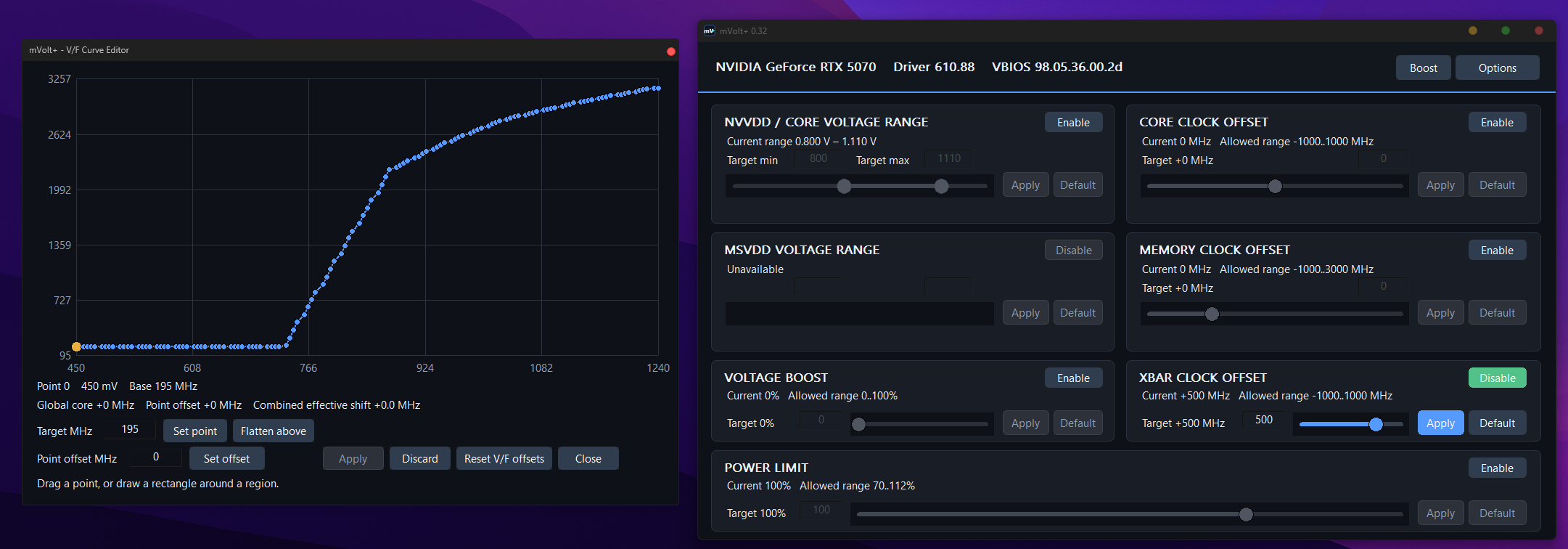
Task: Select the orange first point on V/F curve
Action: click(76, 347)
